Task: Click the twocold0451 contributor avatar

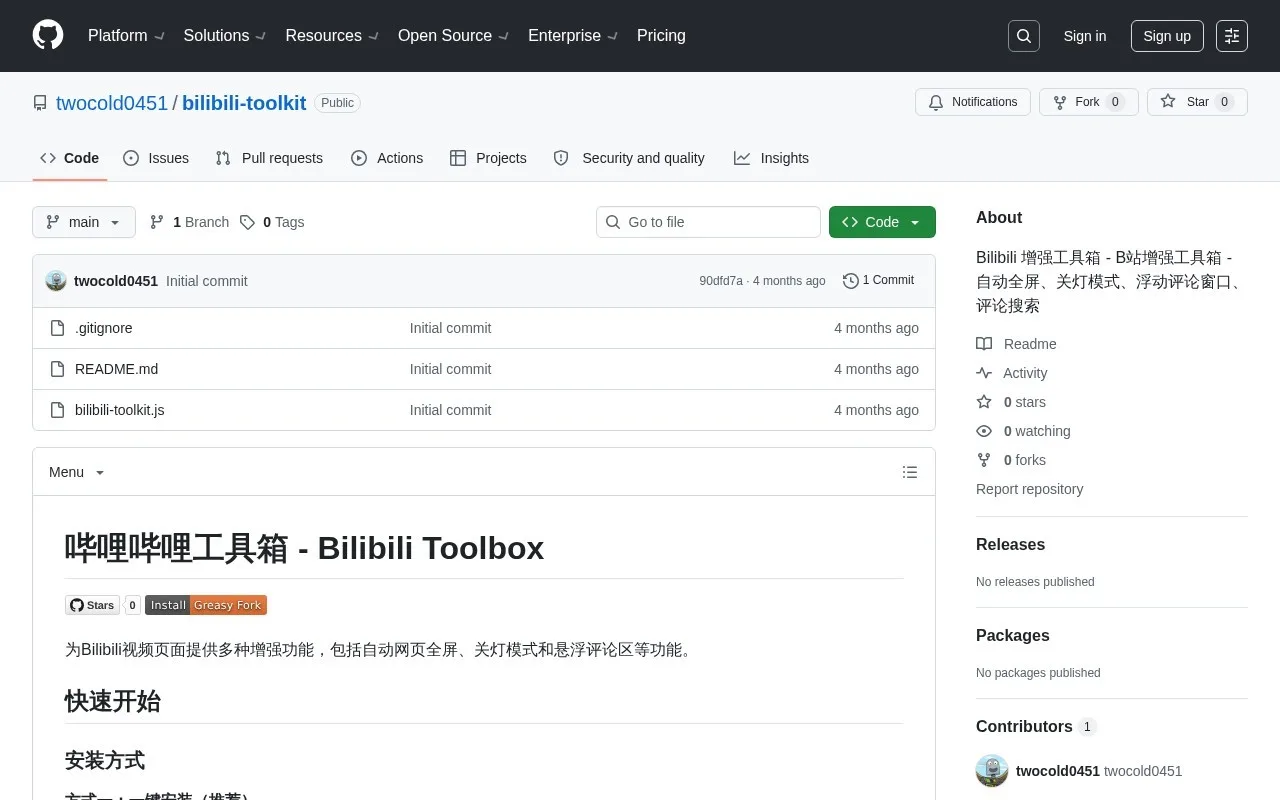Action: [x=992, y=771]
